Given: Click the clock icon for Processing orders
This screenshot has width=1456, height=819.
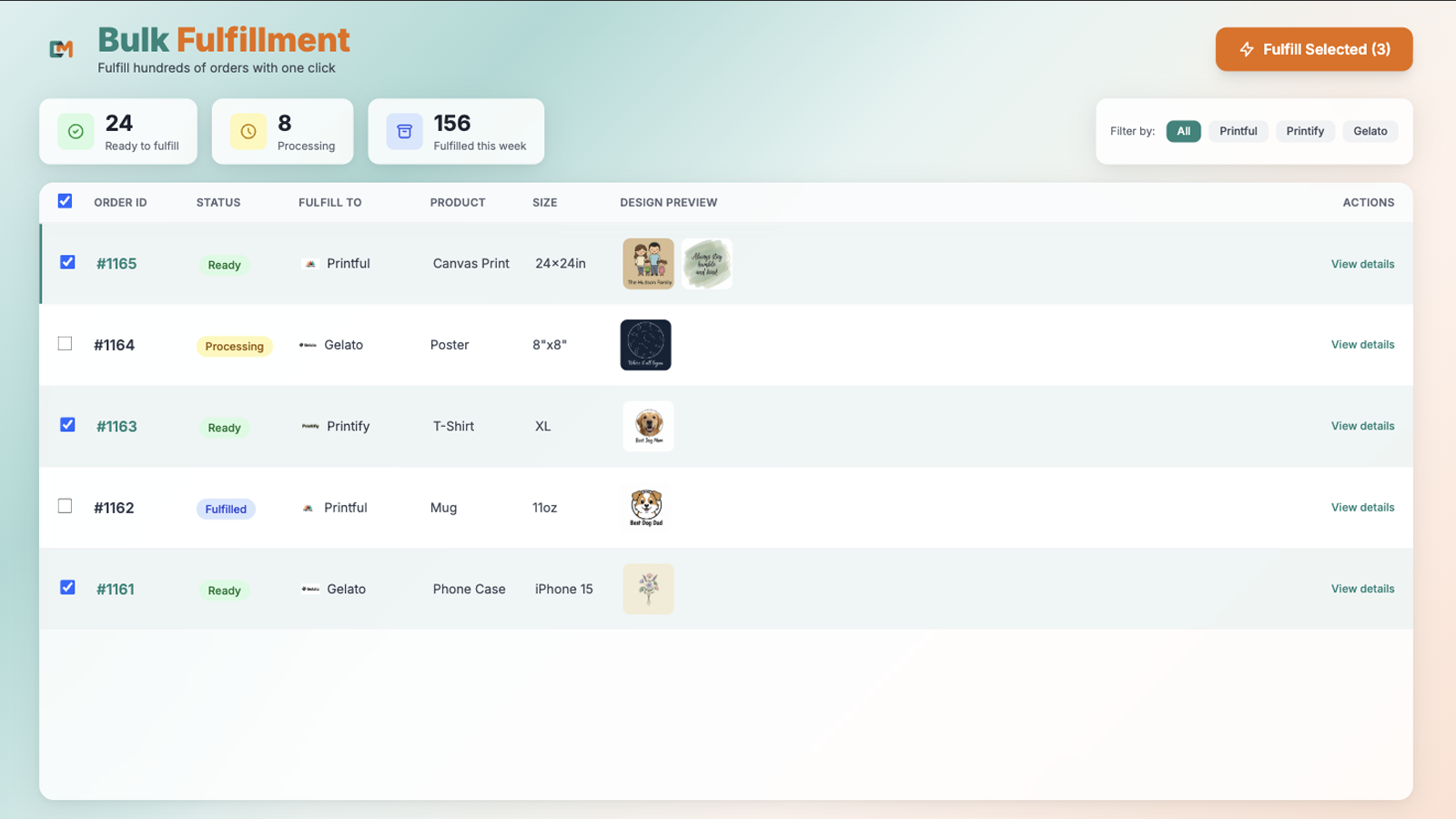Looking at the screenshot, I should [x=248, y=131].
